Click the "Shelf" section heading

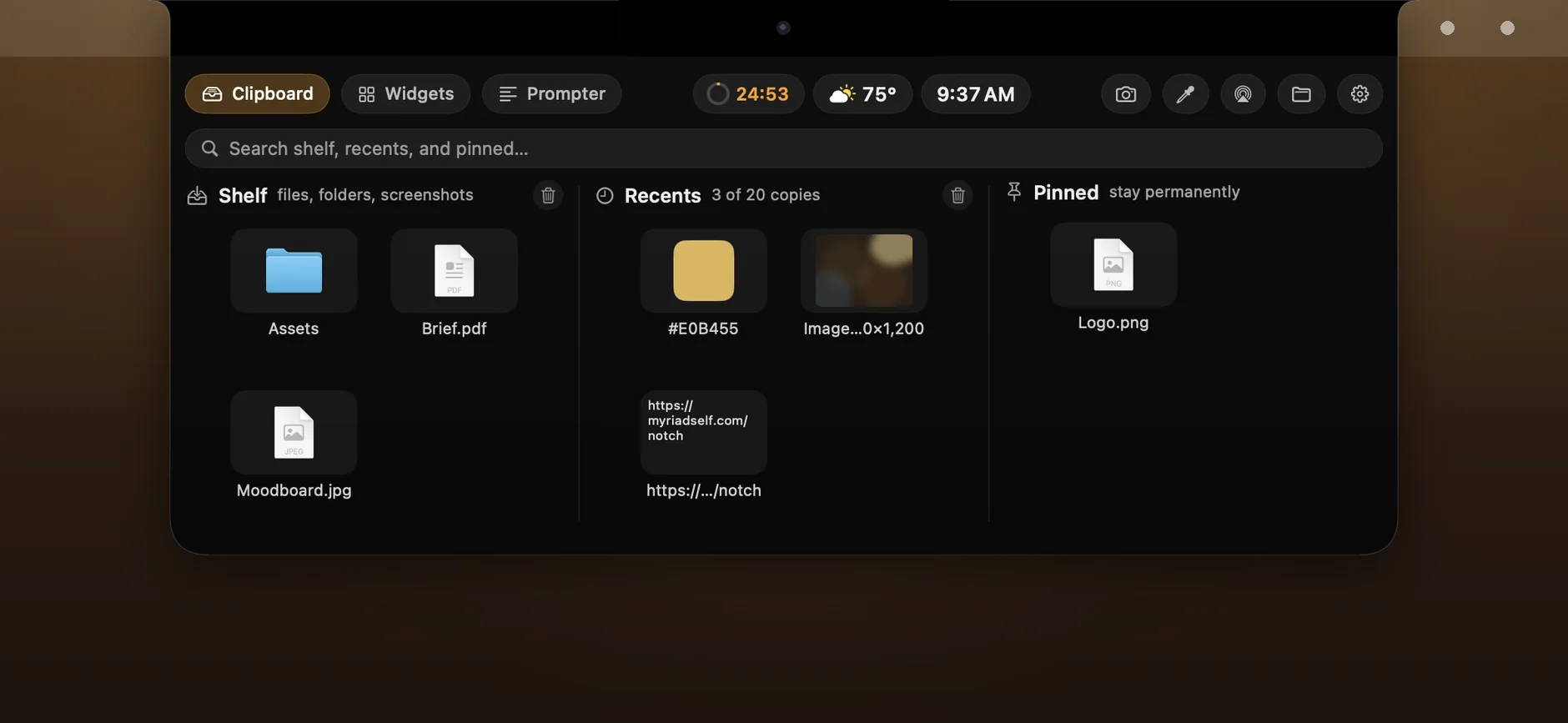(x=243, y=195)
